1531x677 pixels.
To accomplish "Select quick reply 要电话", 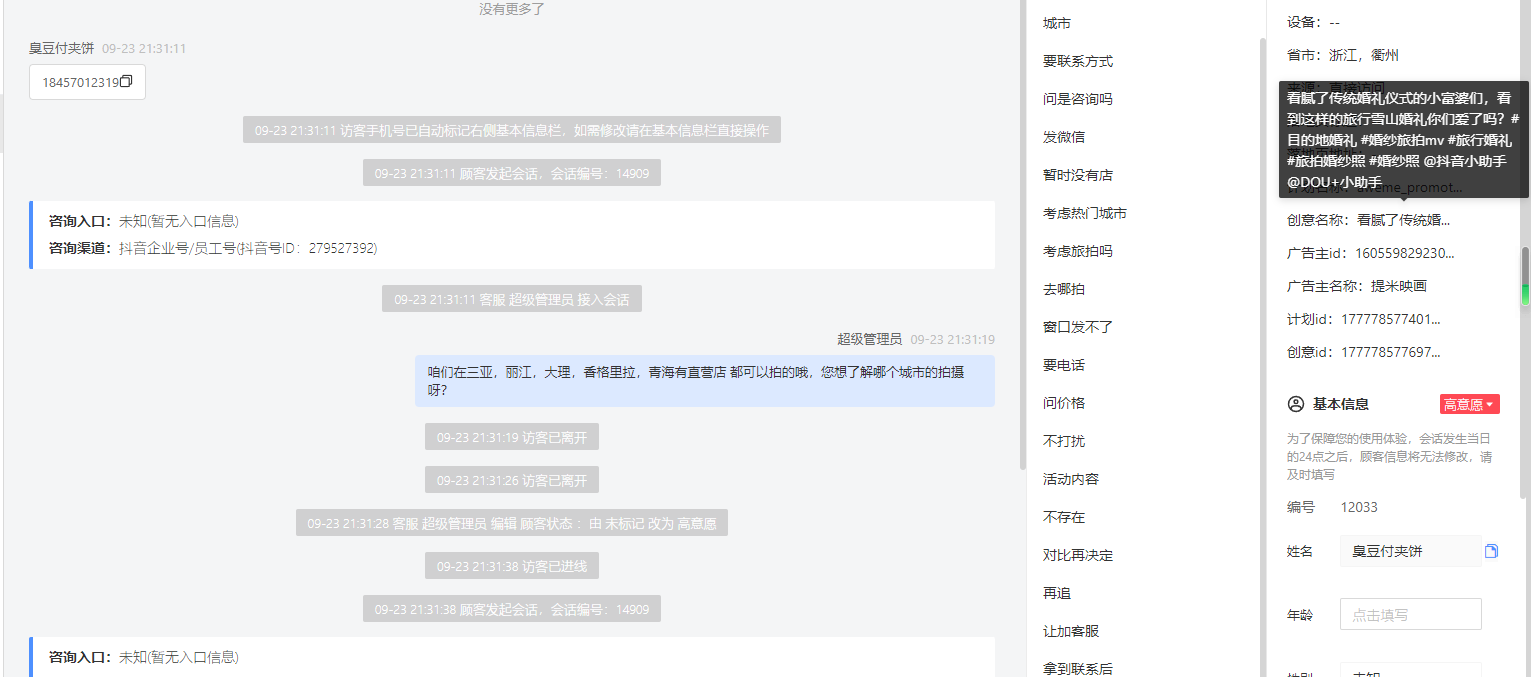I will coord(1064,365).
